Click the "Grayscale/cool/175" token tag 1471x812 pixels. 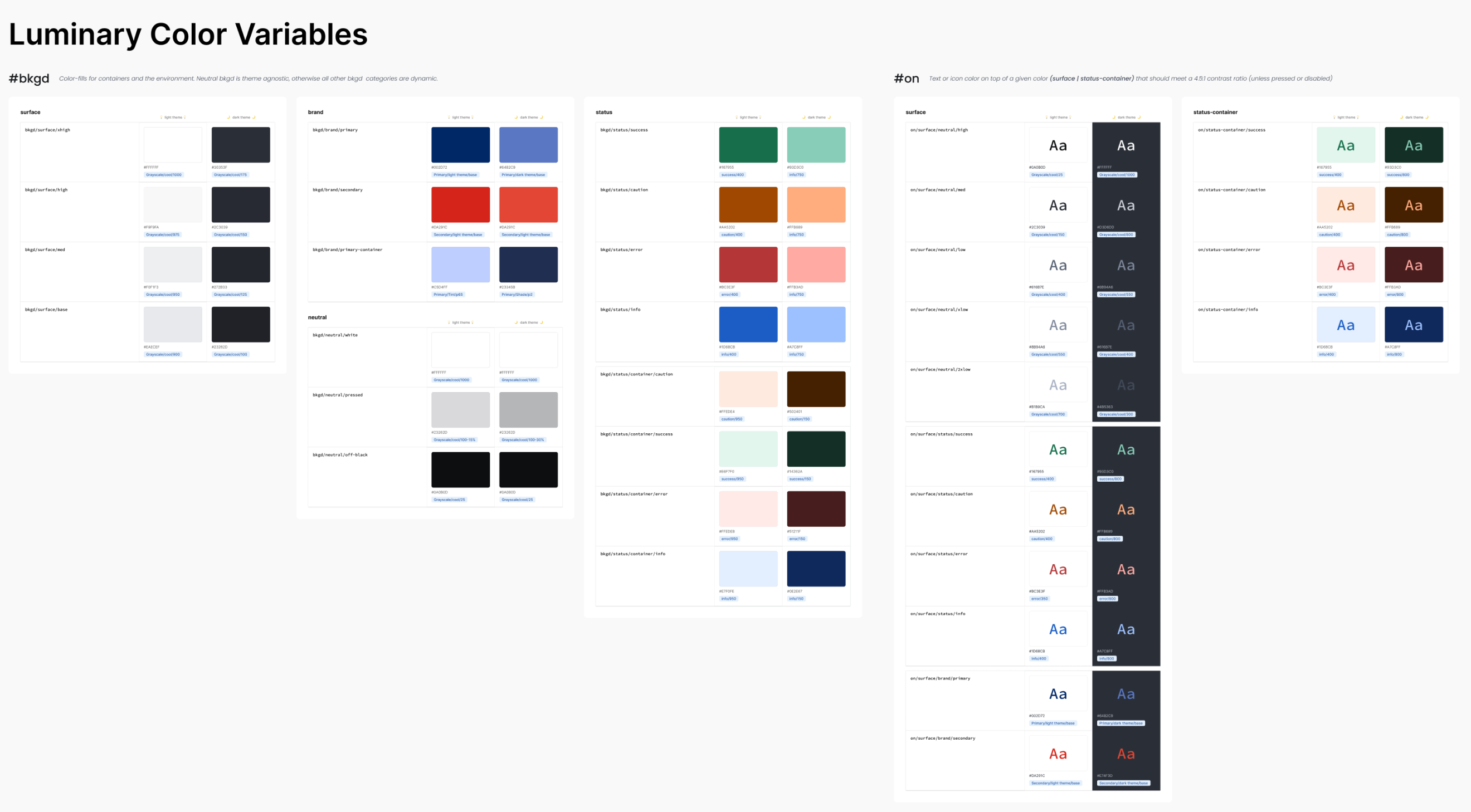[x=231, y=175]
